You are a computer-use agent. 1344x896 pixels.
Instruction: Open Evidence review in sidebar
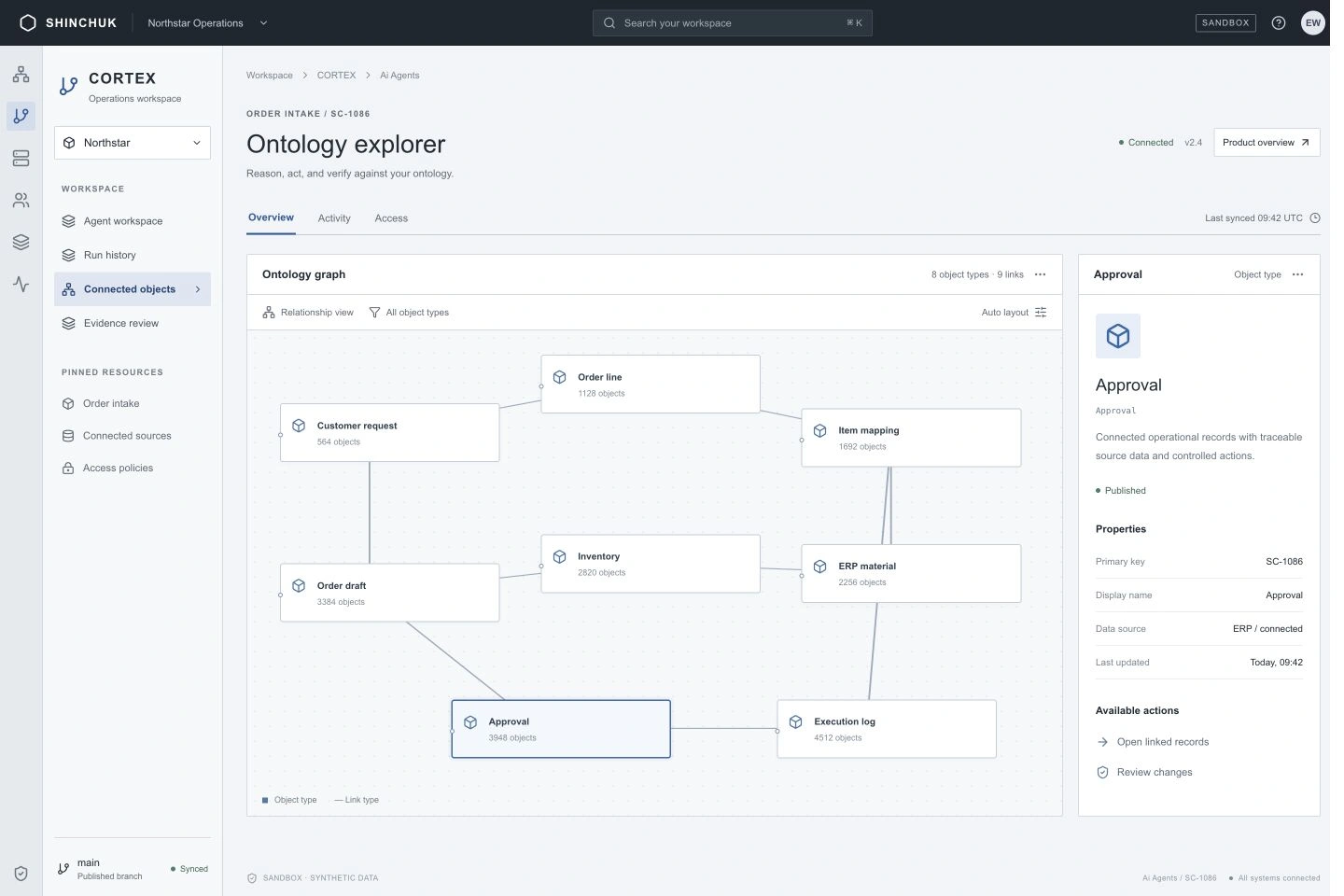point(133,323)
